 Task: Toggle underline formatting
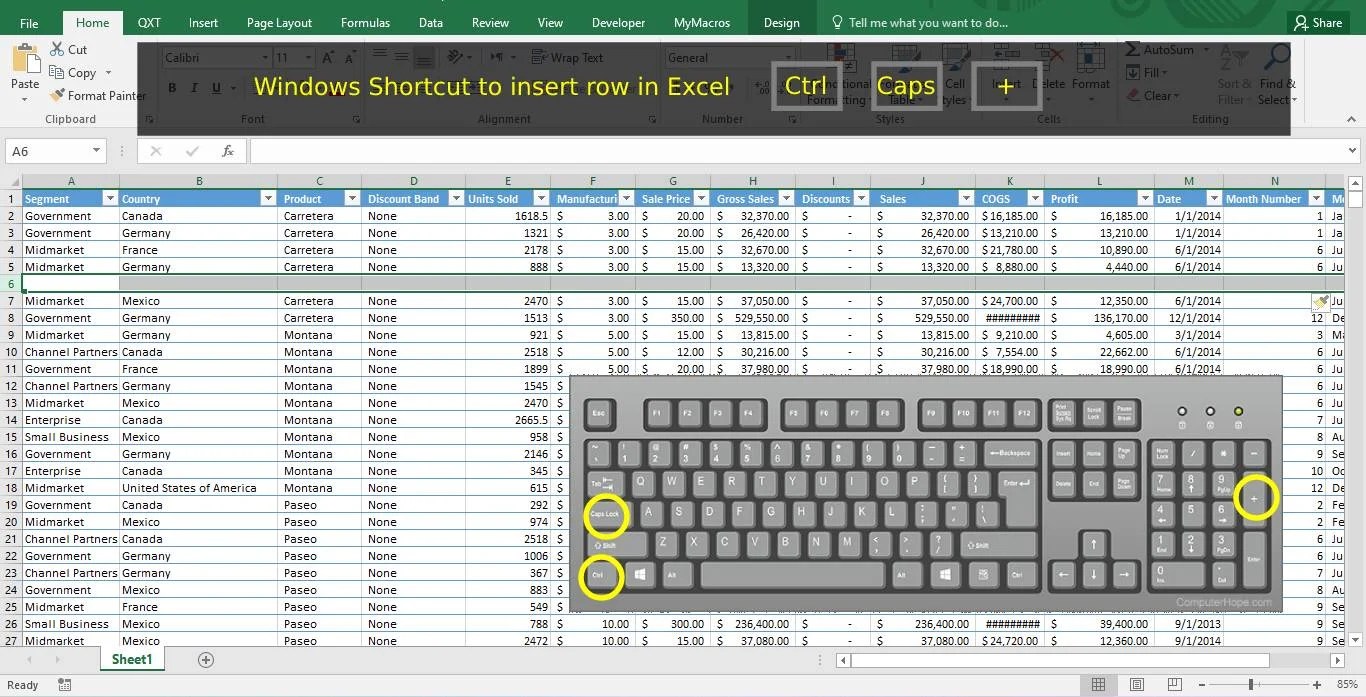click(215, 89)
